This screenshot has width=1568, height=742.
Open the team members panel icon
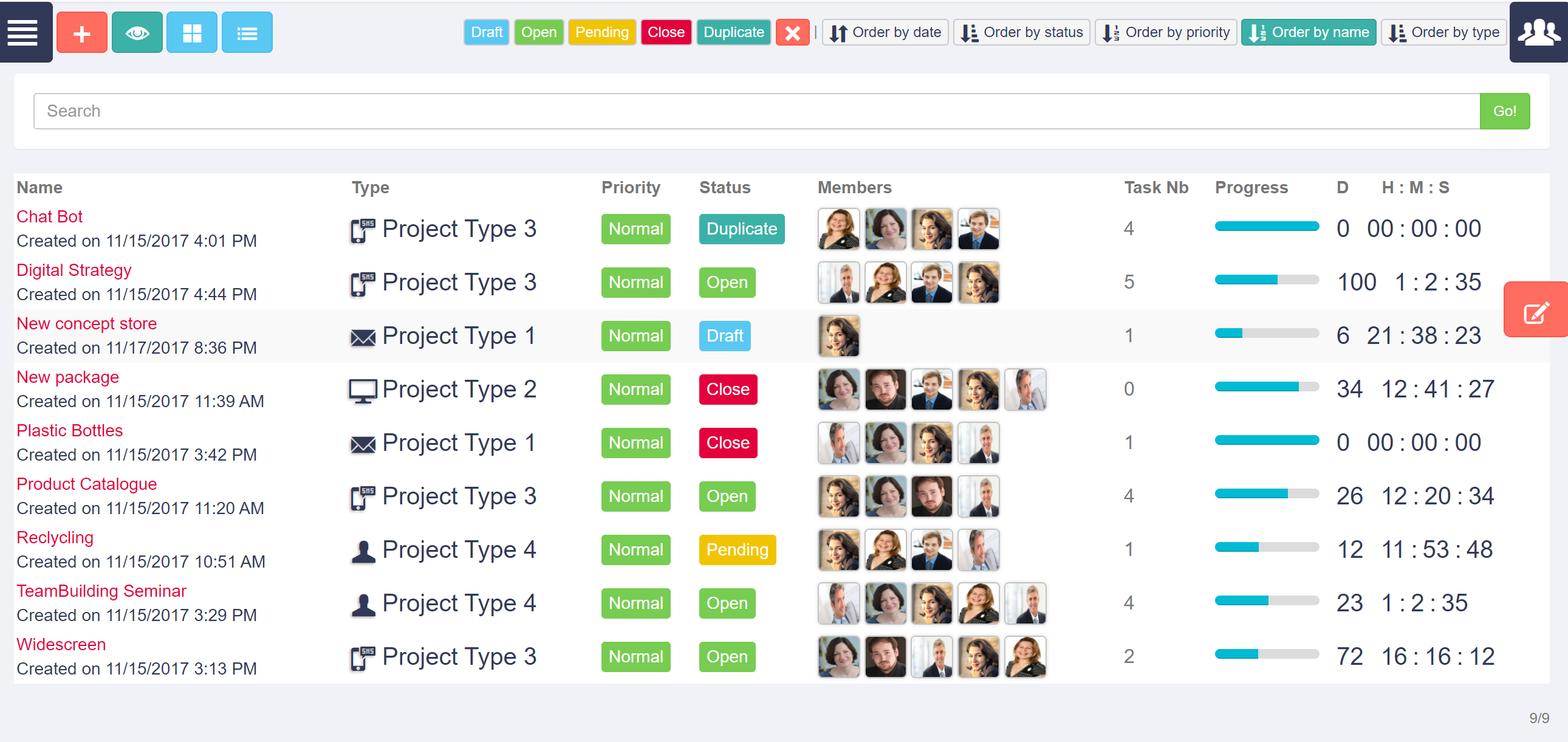[1538, 32]
